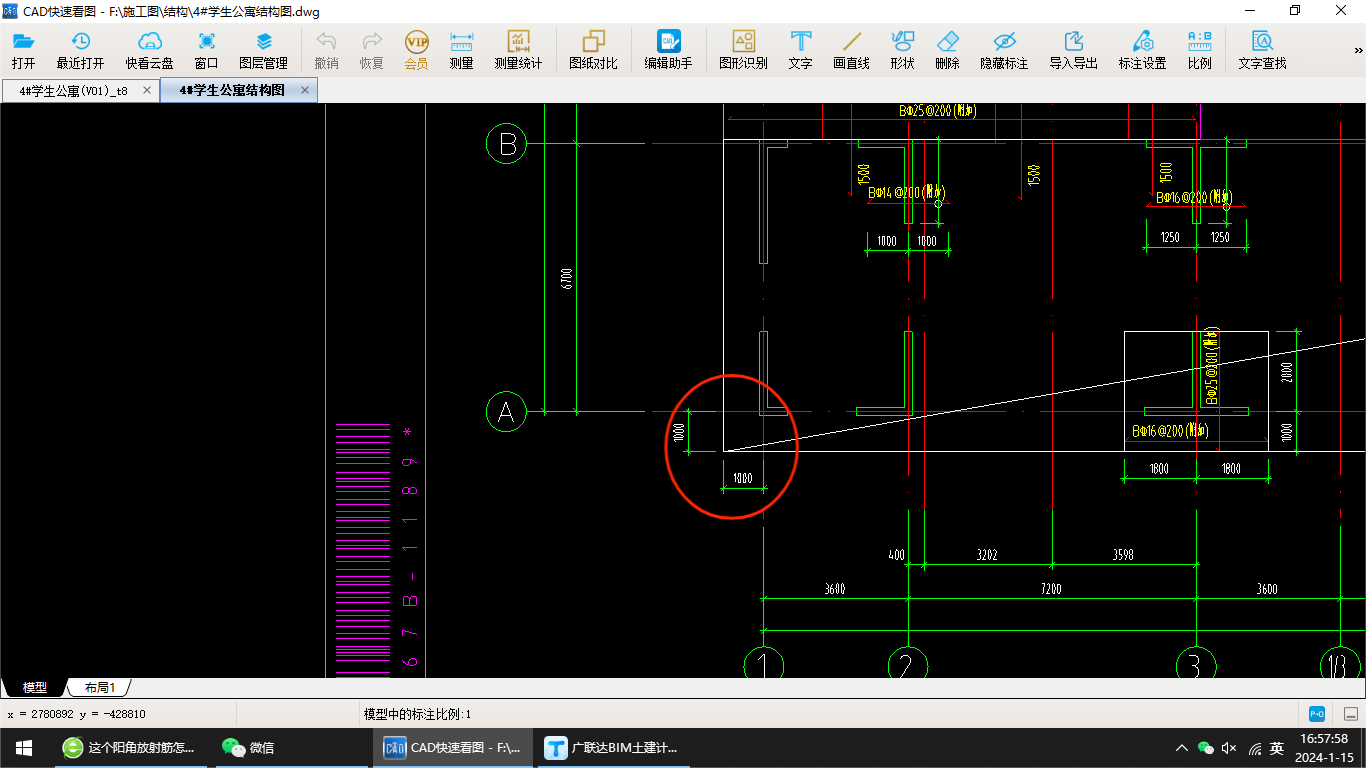Open 广联达BIM土建计... taskbar item
The height and width of the screenshot is (768, 1366).
[x=615, y=747]
